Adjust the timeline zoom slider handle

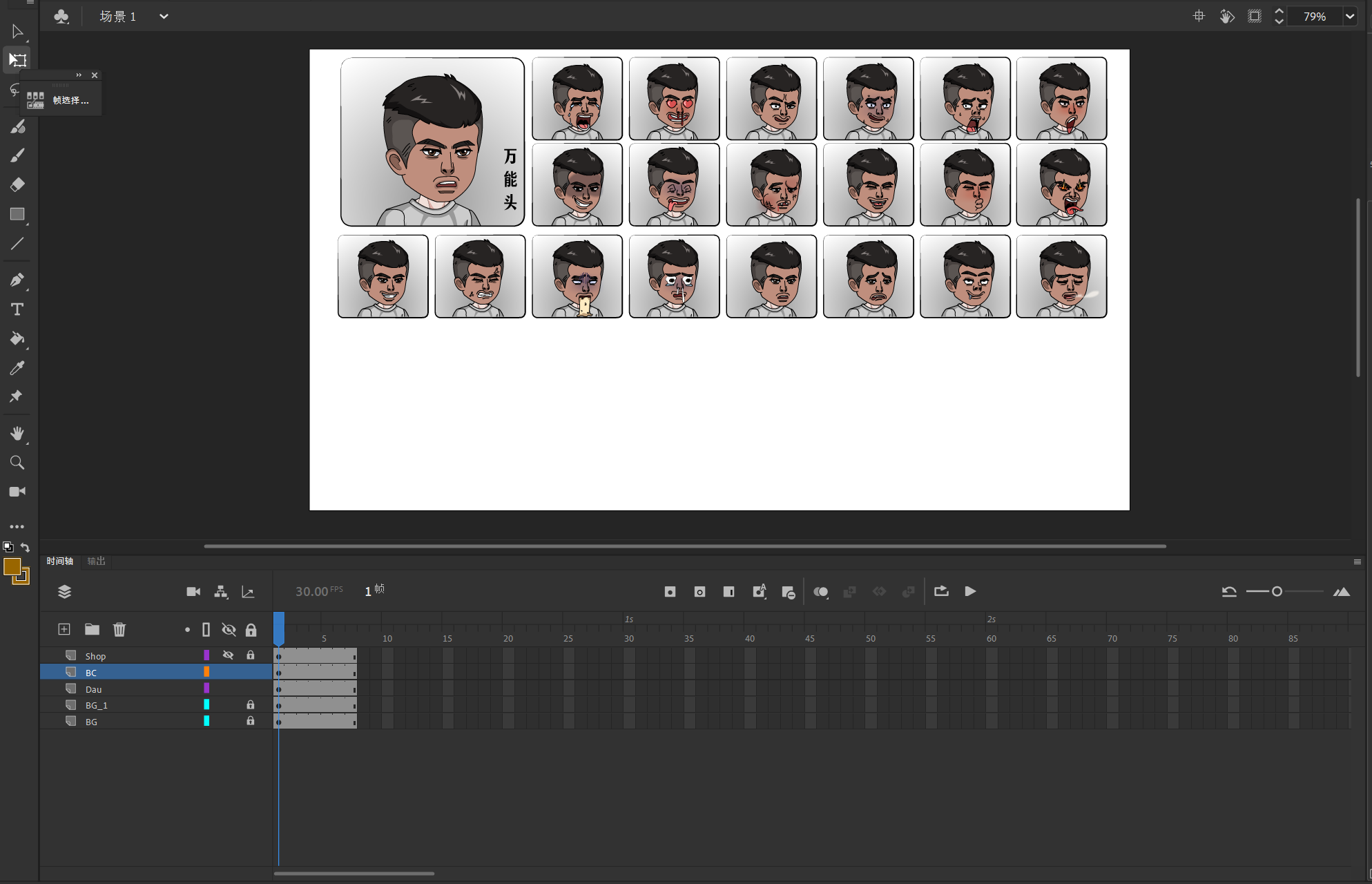(x=1277, y=591)
